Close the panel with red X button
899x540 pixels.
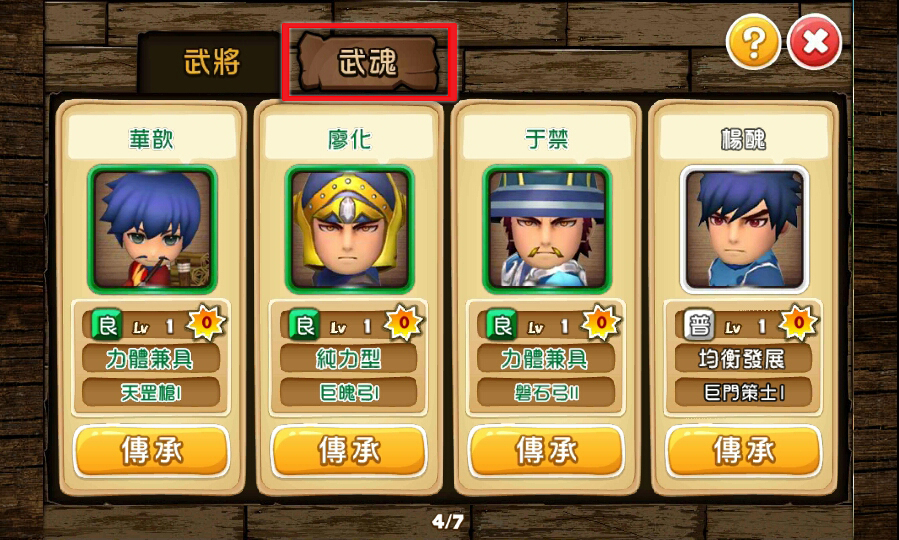815,42
